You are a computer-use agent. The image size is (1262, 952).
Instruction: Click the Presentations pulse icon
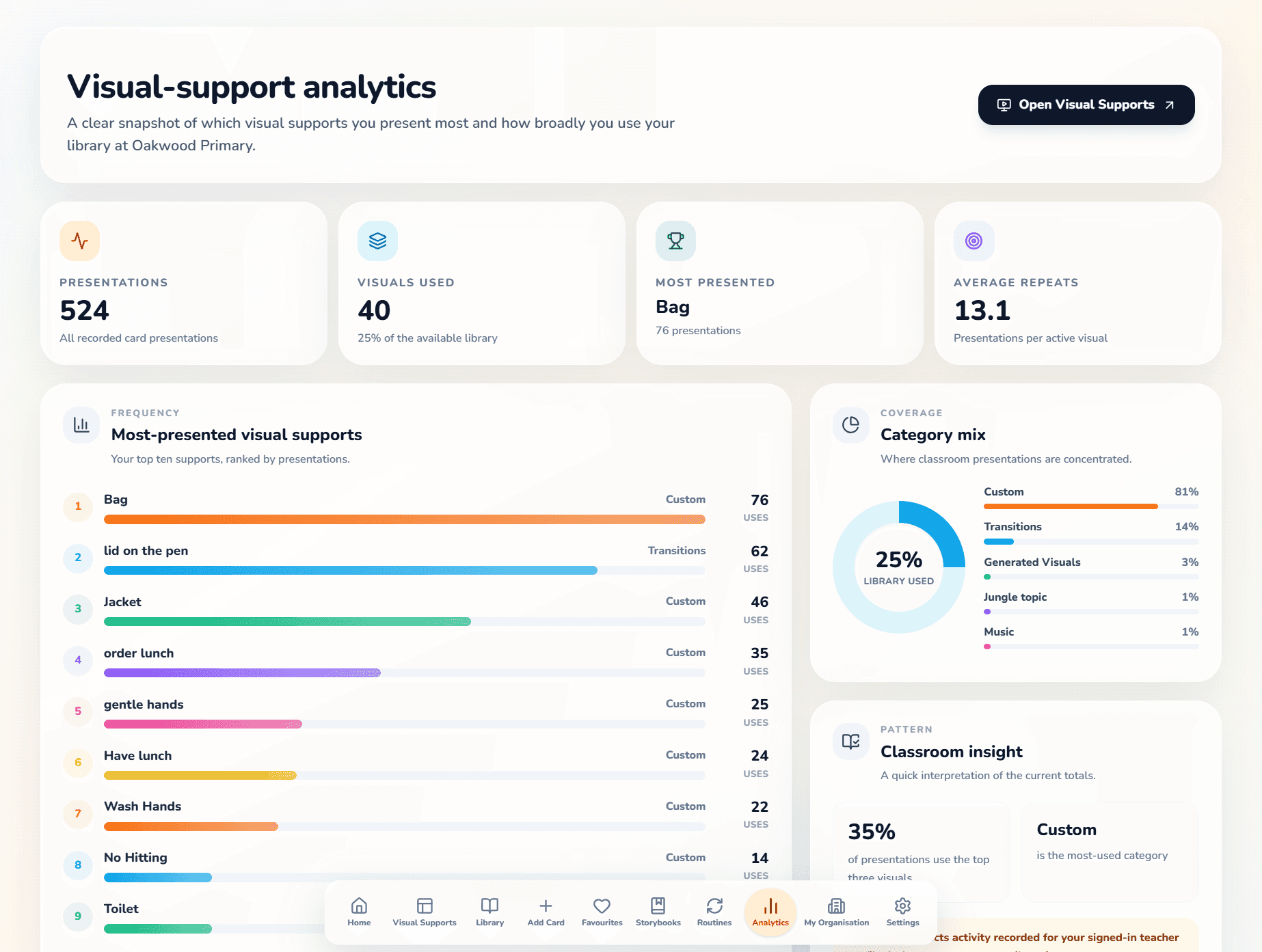79,241
